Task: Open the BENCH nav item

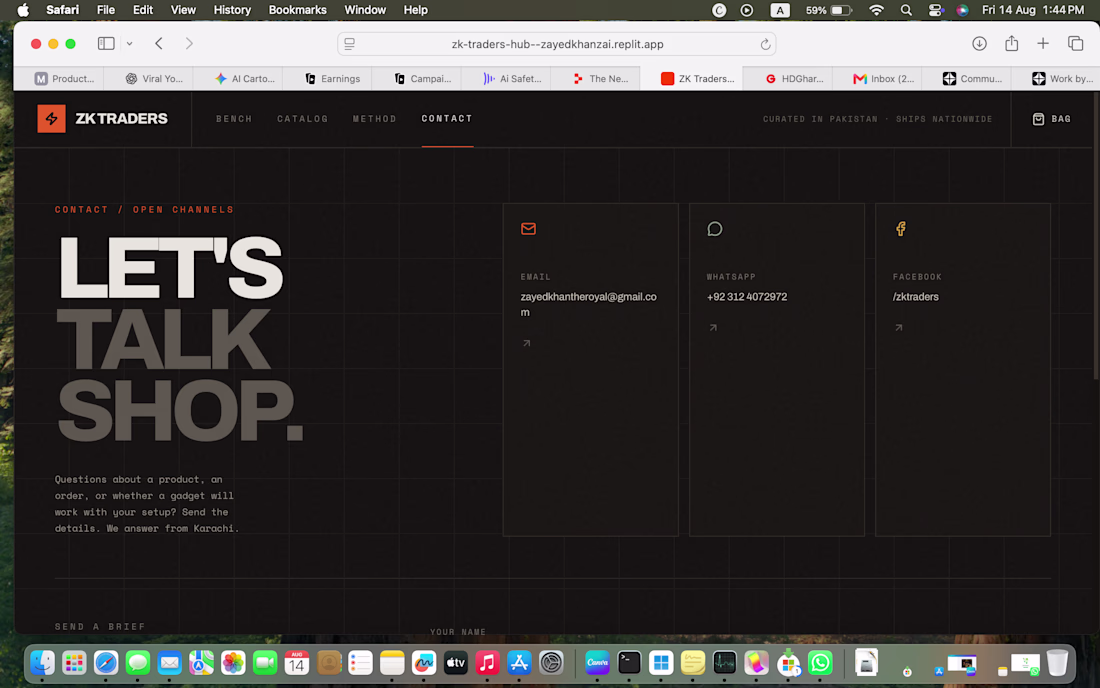Action: [x=234, y=119]
